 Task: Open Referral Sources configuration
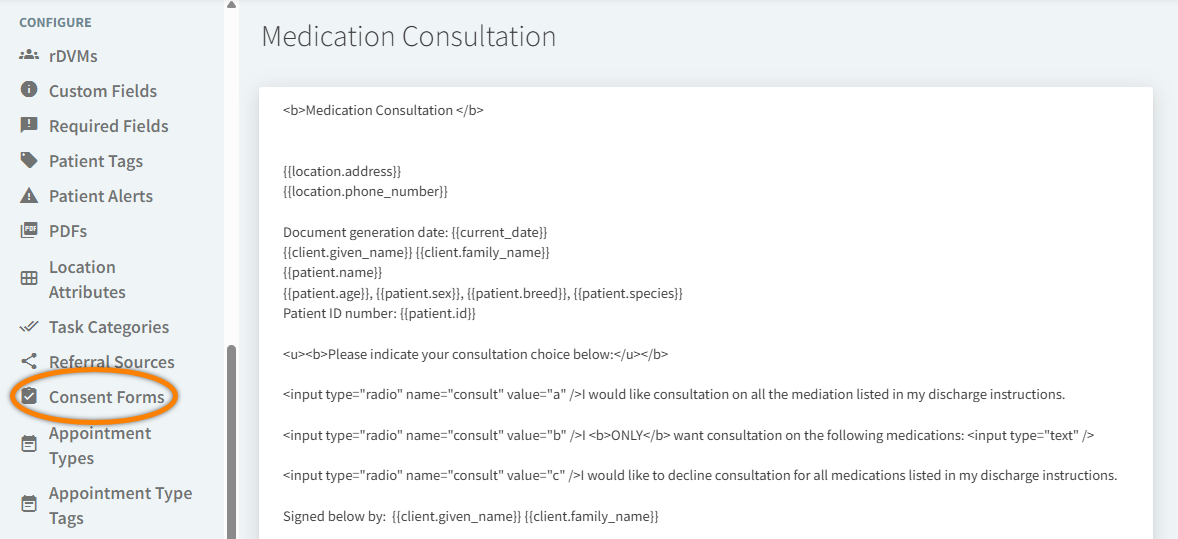(111, 362)
